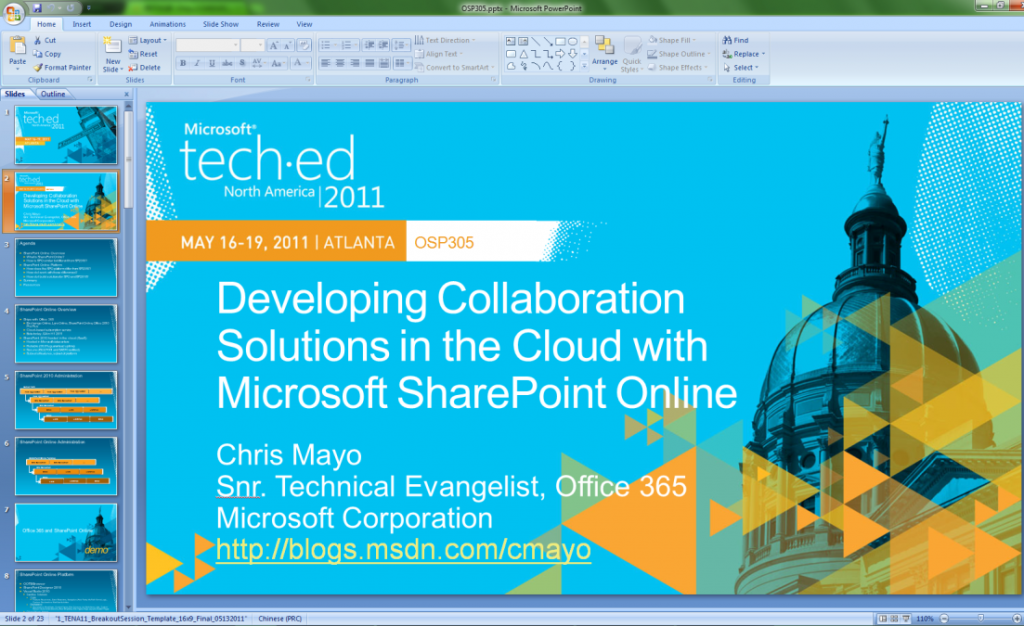Start the slide show from status bar

click(x=906, y=618)
